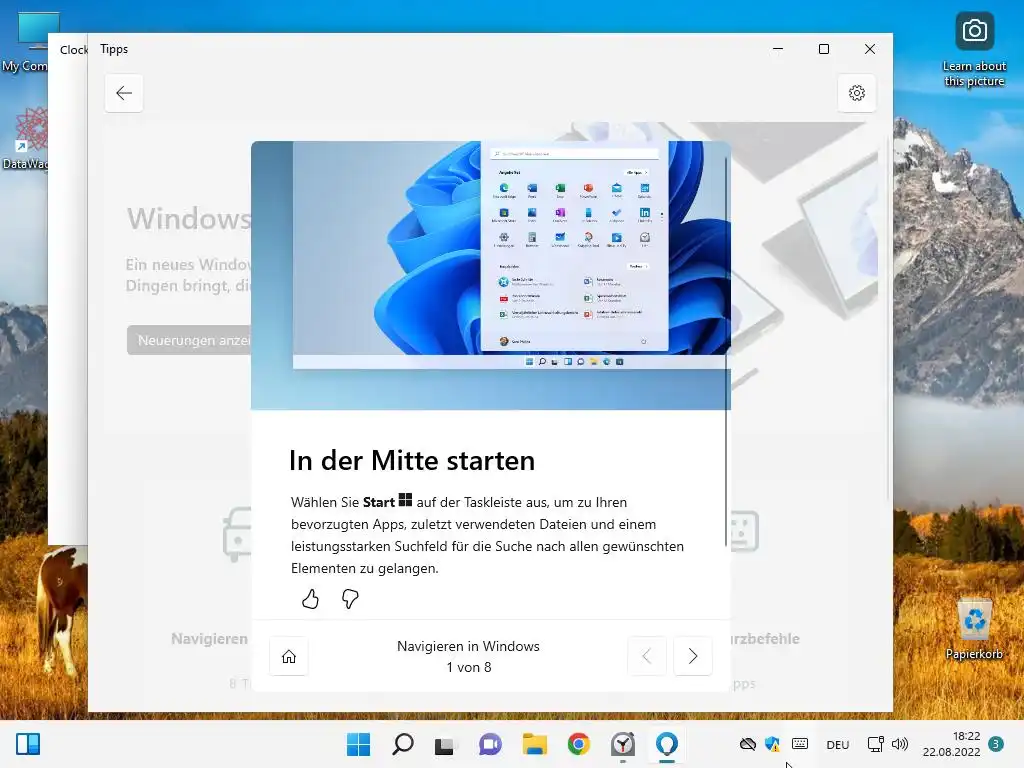Show next tip with right chevron
Image resolution: width=1024 pixels, height=768 pixels.
pyautogui.click(x=692, y=656)
